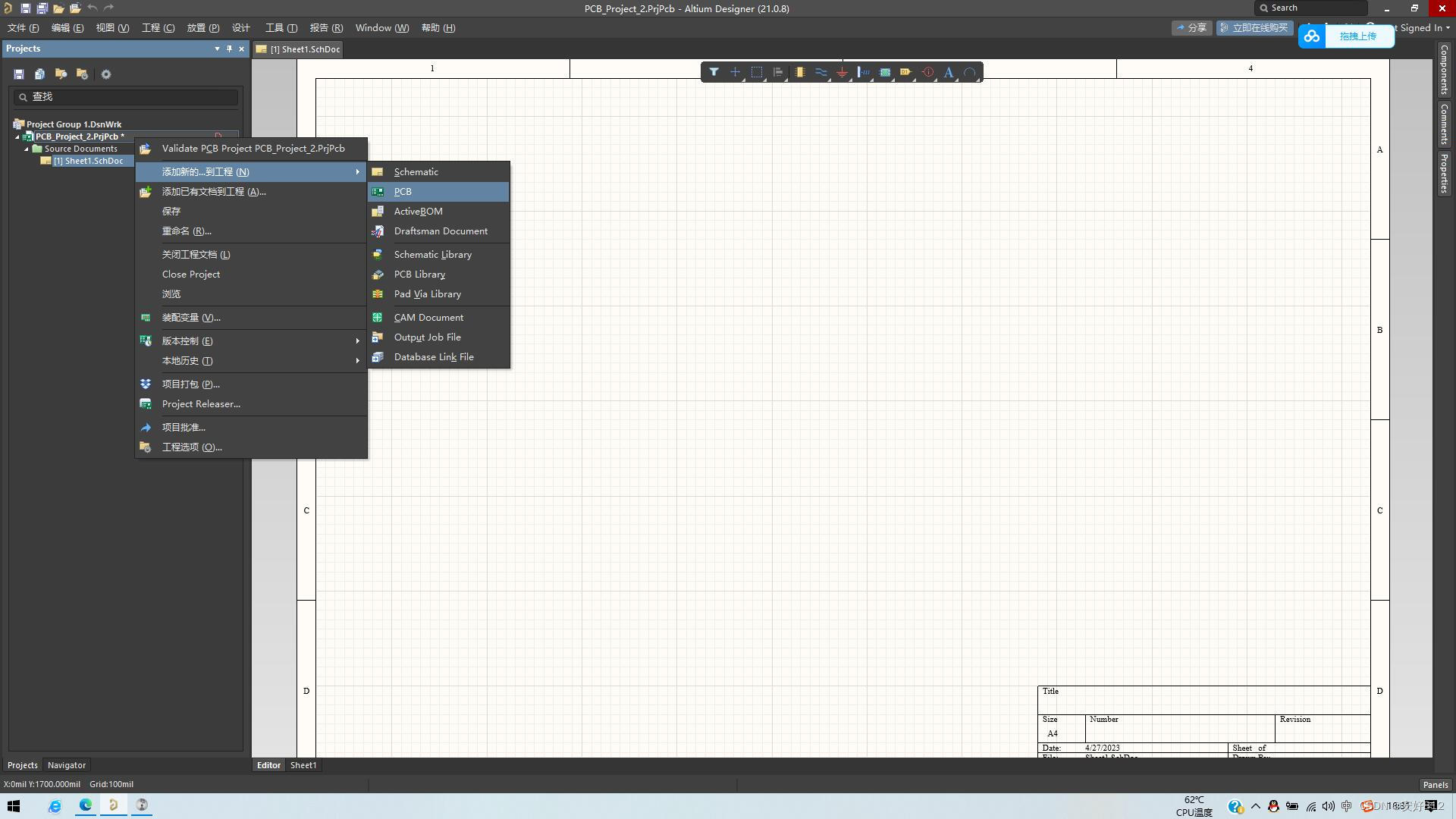Toggle the Projects panel pin
This screenshot has width=1456, height=819.
tap(229, 49)
